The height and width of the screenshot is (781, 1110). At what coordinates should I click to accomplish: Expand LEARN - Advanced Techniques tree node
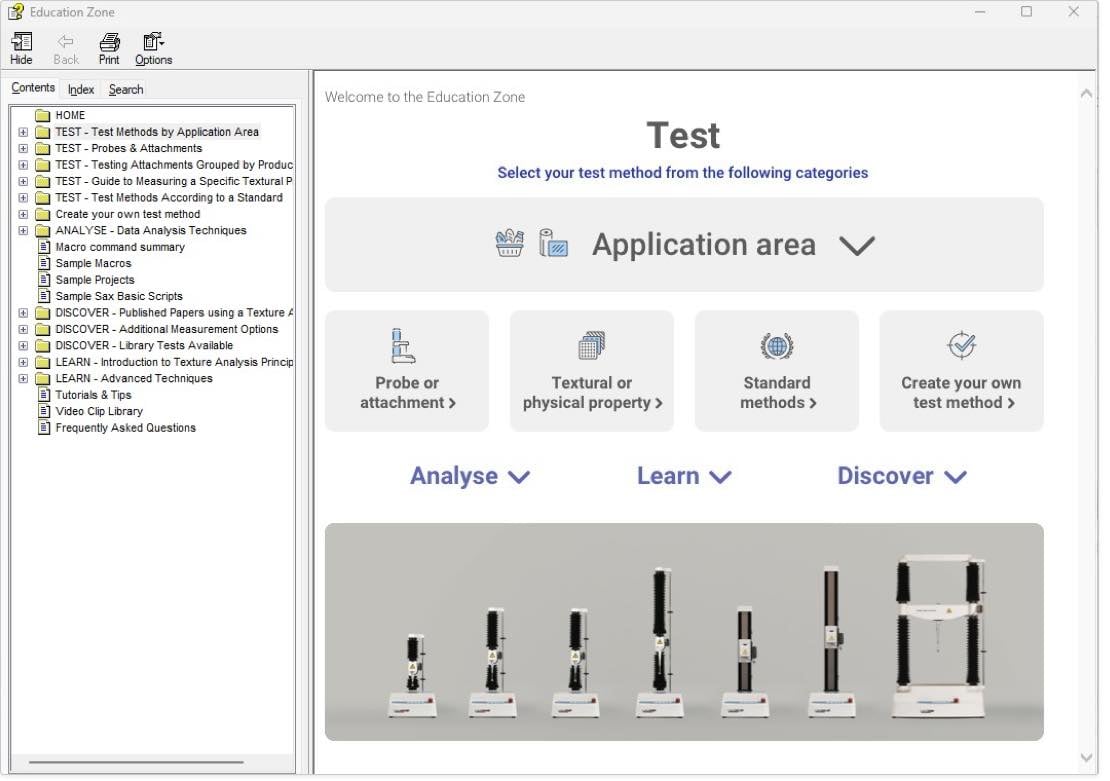[23, 379]
